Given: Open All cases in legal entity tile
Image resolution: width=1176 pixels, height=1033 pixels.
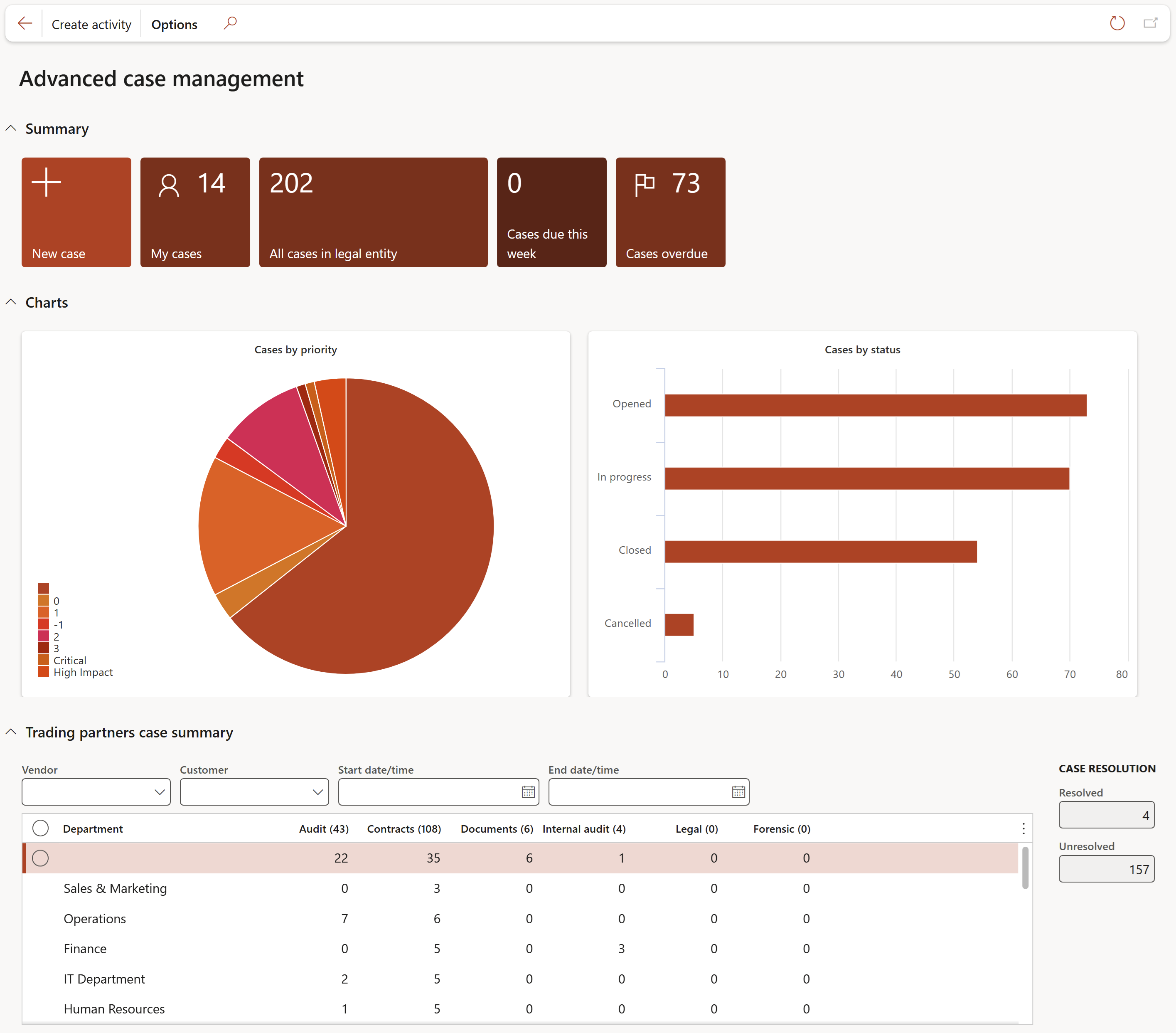Looking at the screenshot, I should pyautogui.click(x=374, y=212).
